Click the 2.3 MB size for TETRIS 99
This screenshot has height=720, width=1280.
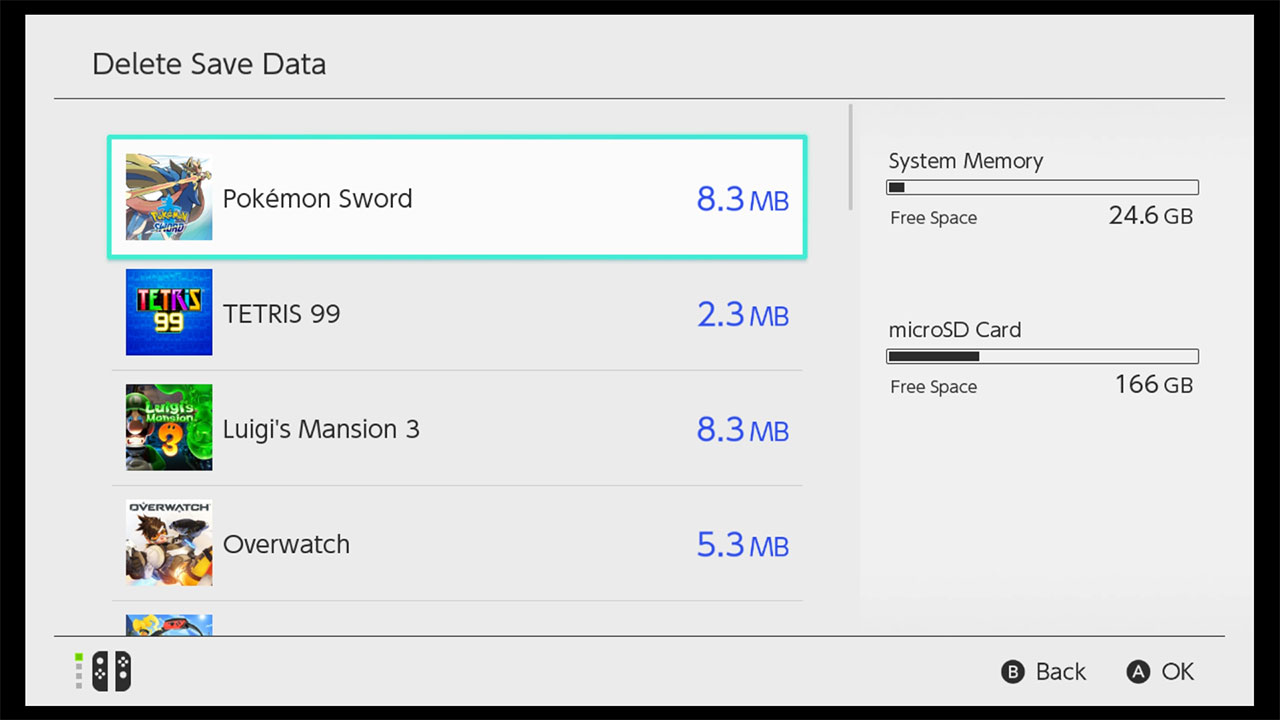pyautogui.click(x=743, y=315)
